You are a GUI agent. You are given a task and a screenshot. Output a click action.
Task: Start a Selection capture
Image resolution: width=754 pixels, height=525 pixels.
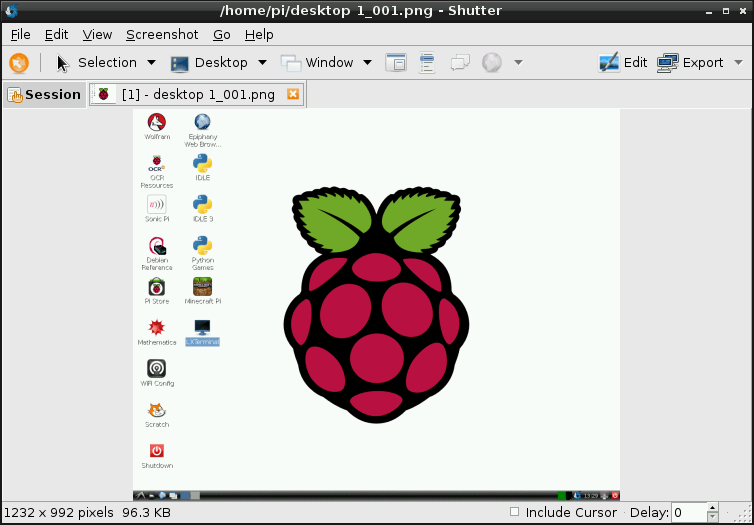[96, 63]
